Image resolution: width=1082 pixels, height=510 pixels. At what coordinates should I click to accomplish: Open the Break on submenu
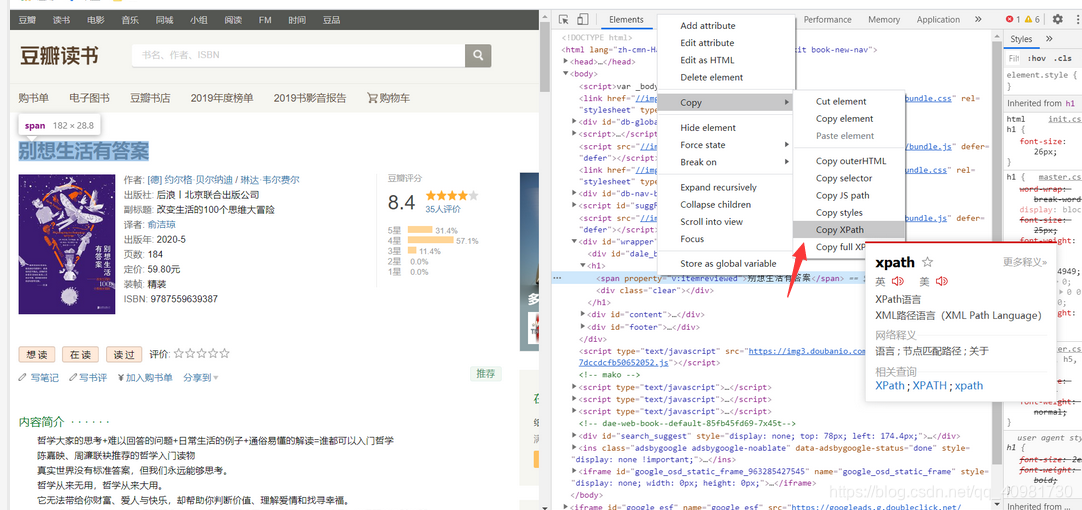725,162
